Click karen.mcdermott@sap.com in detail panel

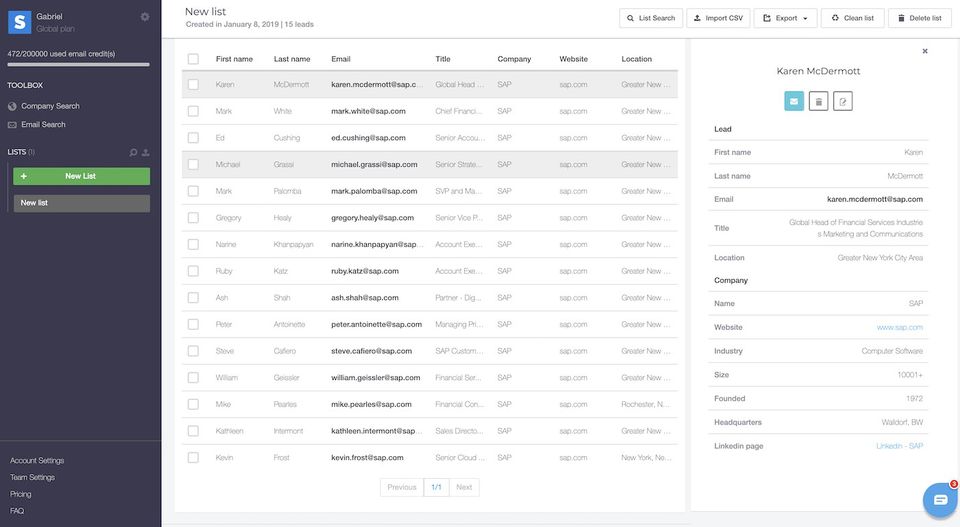pyautogui.click(x=875, y=200)
